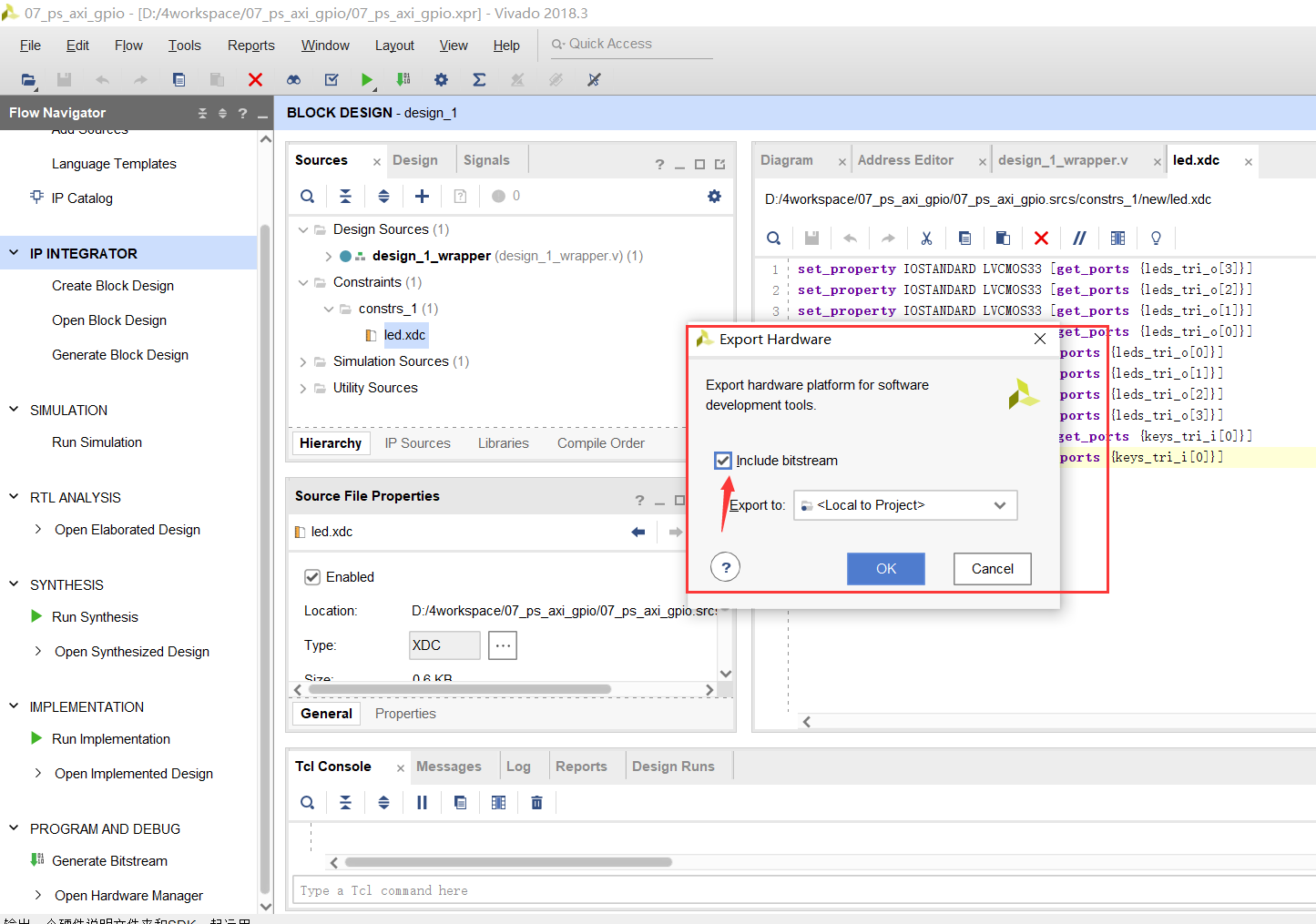
Task: Click the red Delete X in main toolbar
Action: [x=255, y=80]
